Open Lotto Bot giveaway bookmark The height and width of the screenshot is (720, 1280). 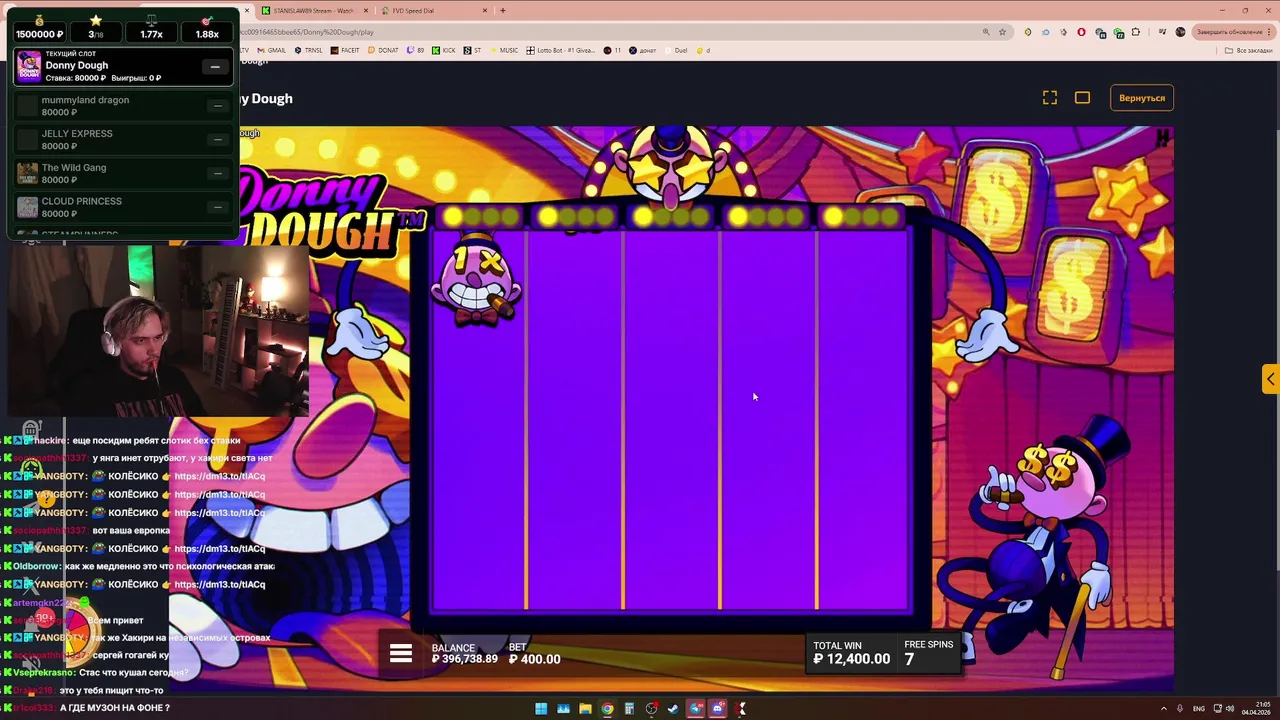pos(560,50)
